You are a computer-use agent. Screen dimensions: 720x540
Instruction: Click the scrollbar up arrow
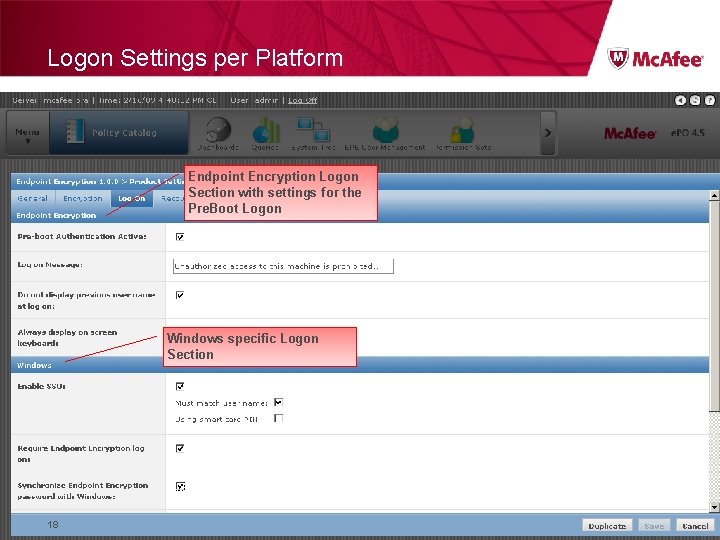pos(714,196)
